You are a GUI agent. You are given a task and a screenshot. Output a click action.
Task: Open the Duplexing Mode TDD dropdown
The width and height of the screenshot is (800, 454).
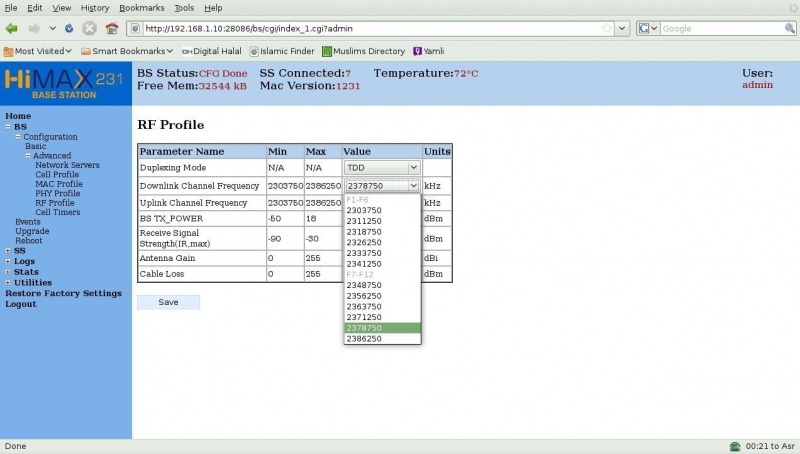pos(381,168)
